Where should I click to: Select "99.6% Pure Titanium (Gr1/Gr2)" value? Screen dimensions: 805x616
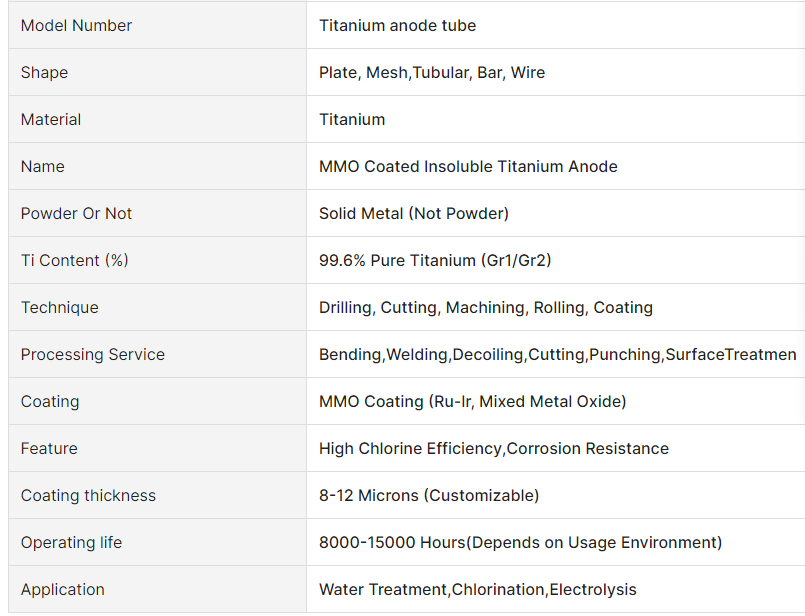[435, 261]
